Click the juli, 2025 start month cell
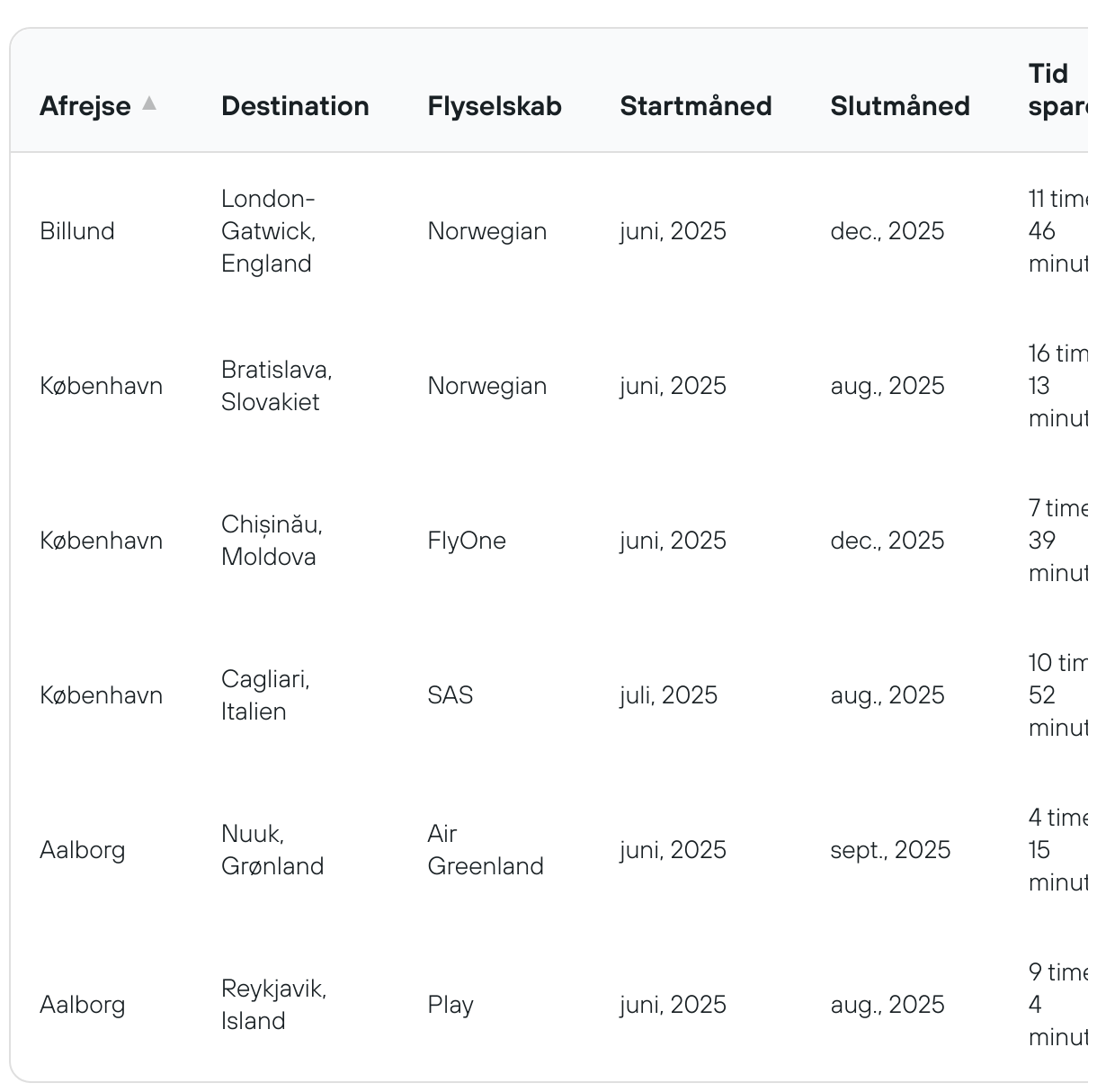Image resolution: width=1097 pixels, height=1092 pixels. click(669, 695)
